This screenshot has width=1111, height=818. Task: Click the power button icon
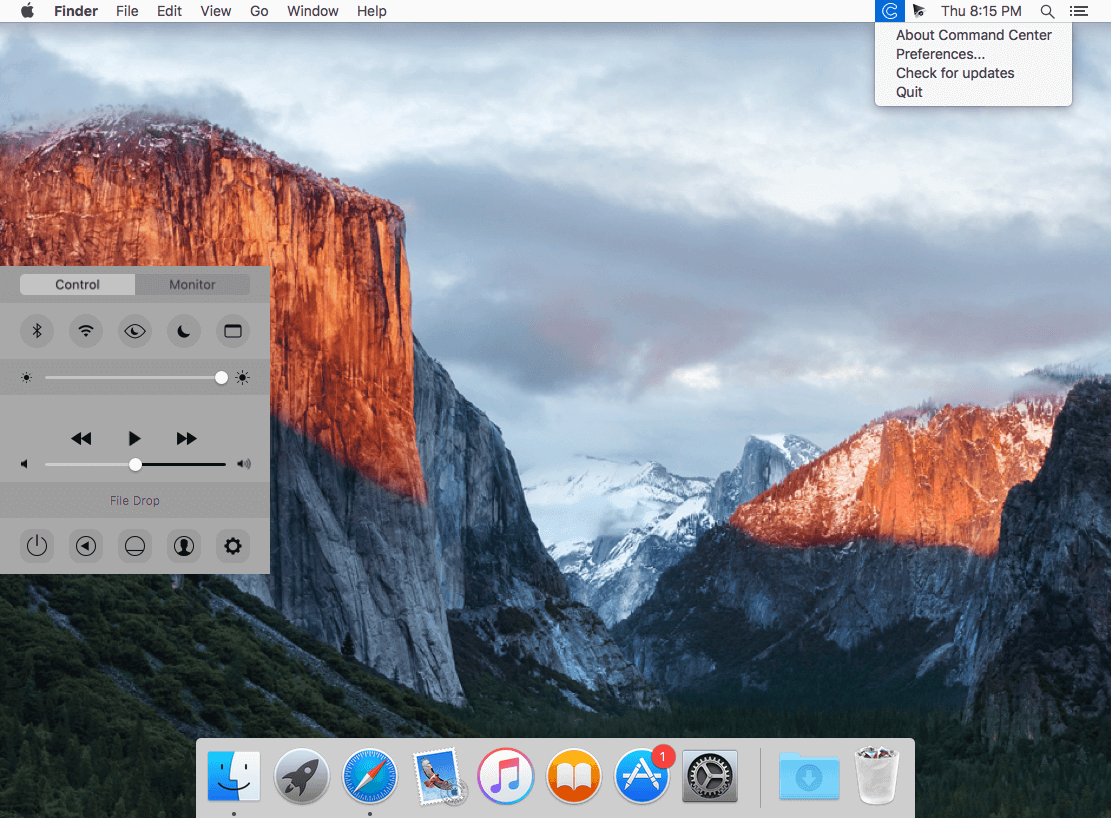click(x=37, y=546)
